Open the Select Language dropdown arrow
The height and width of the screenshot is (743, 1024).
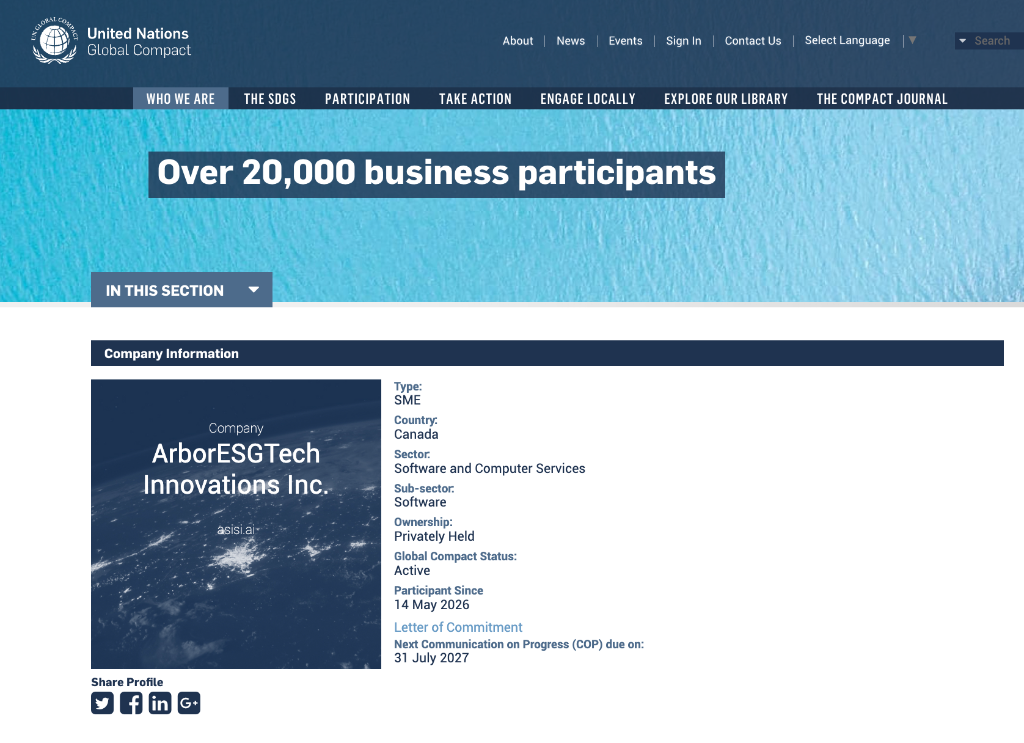click(x=912, y=40)
